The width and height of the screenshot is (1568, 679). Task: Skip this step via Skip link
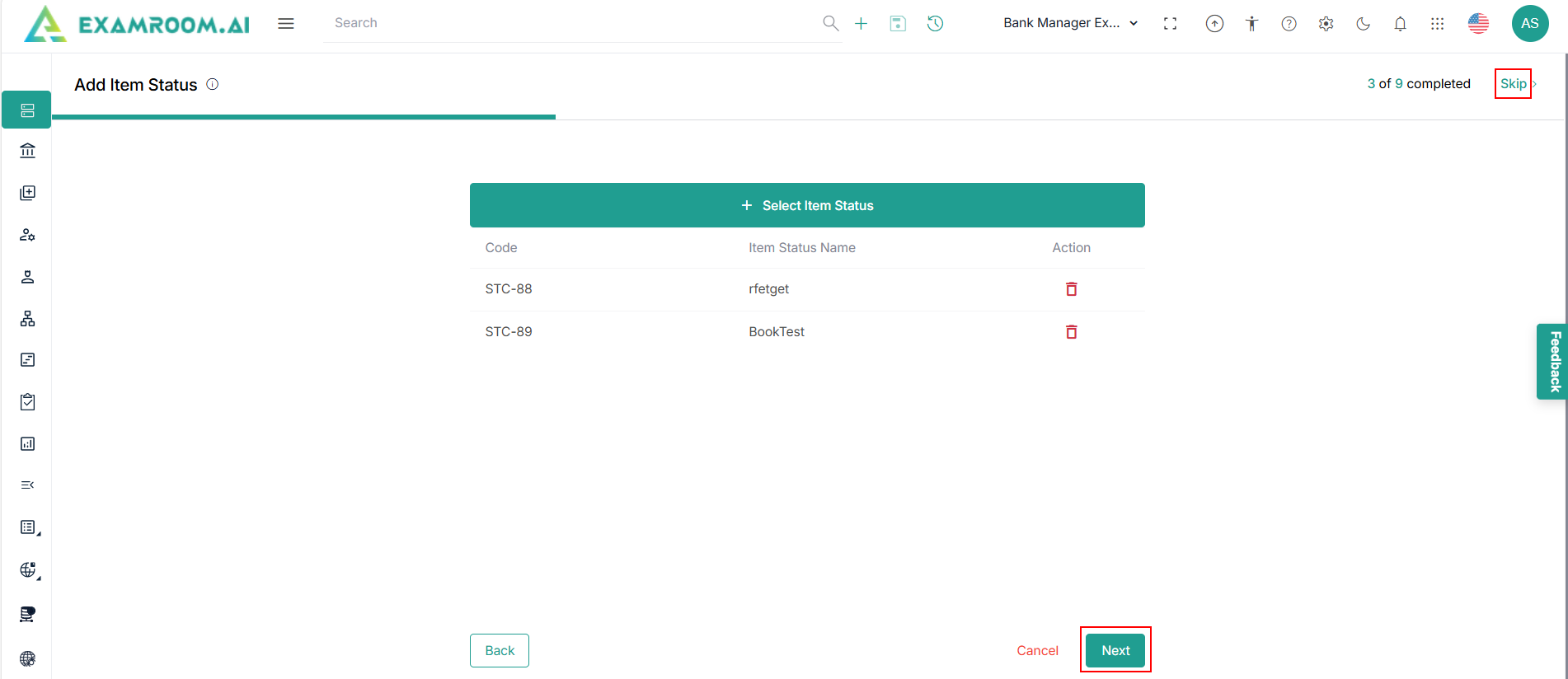pyautogui.click(x=1514, y=84)
